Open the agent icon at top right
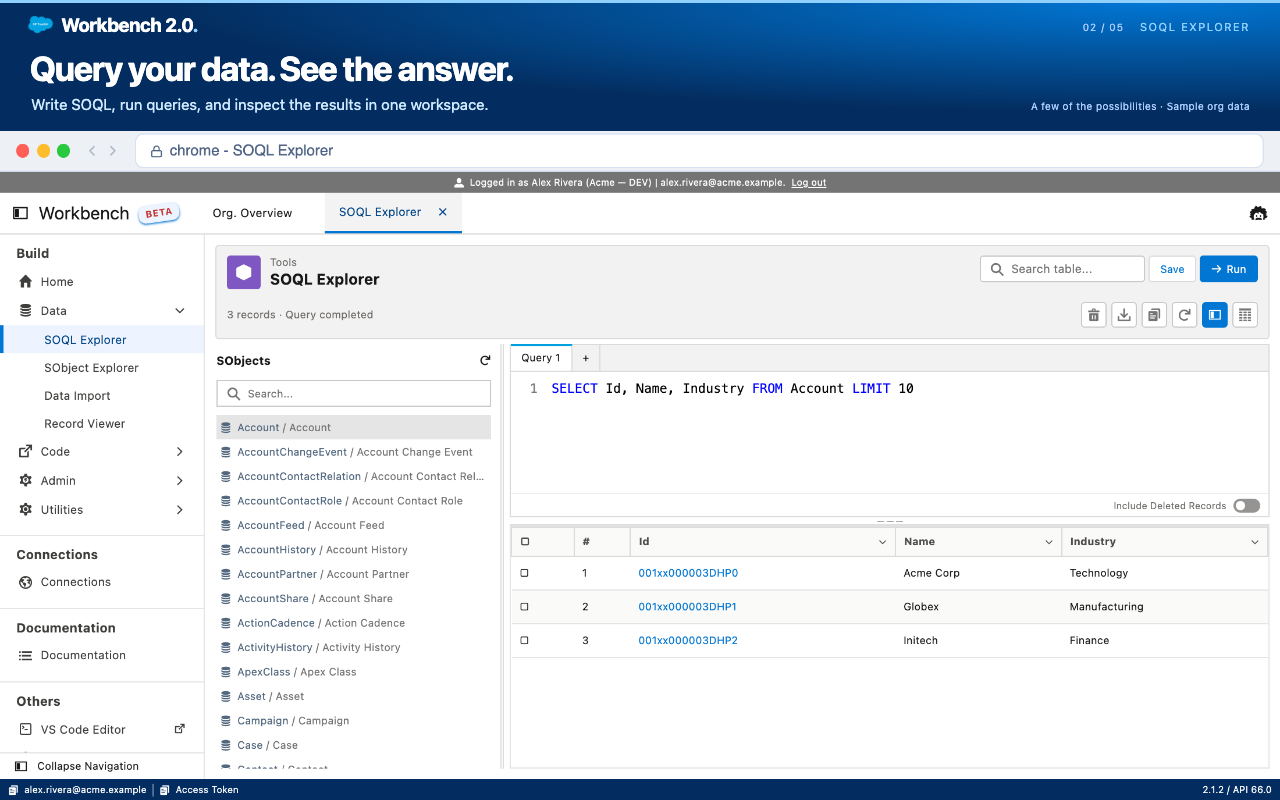Image resolution: width=1280 pixels, height=800 pixels. point(1258,213)
